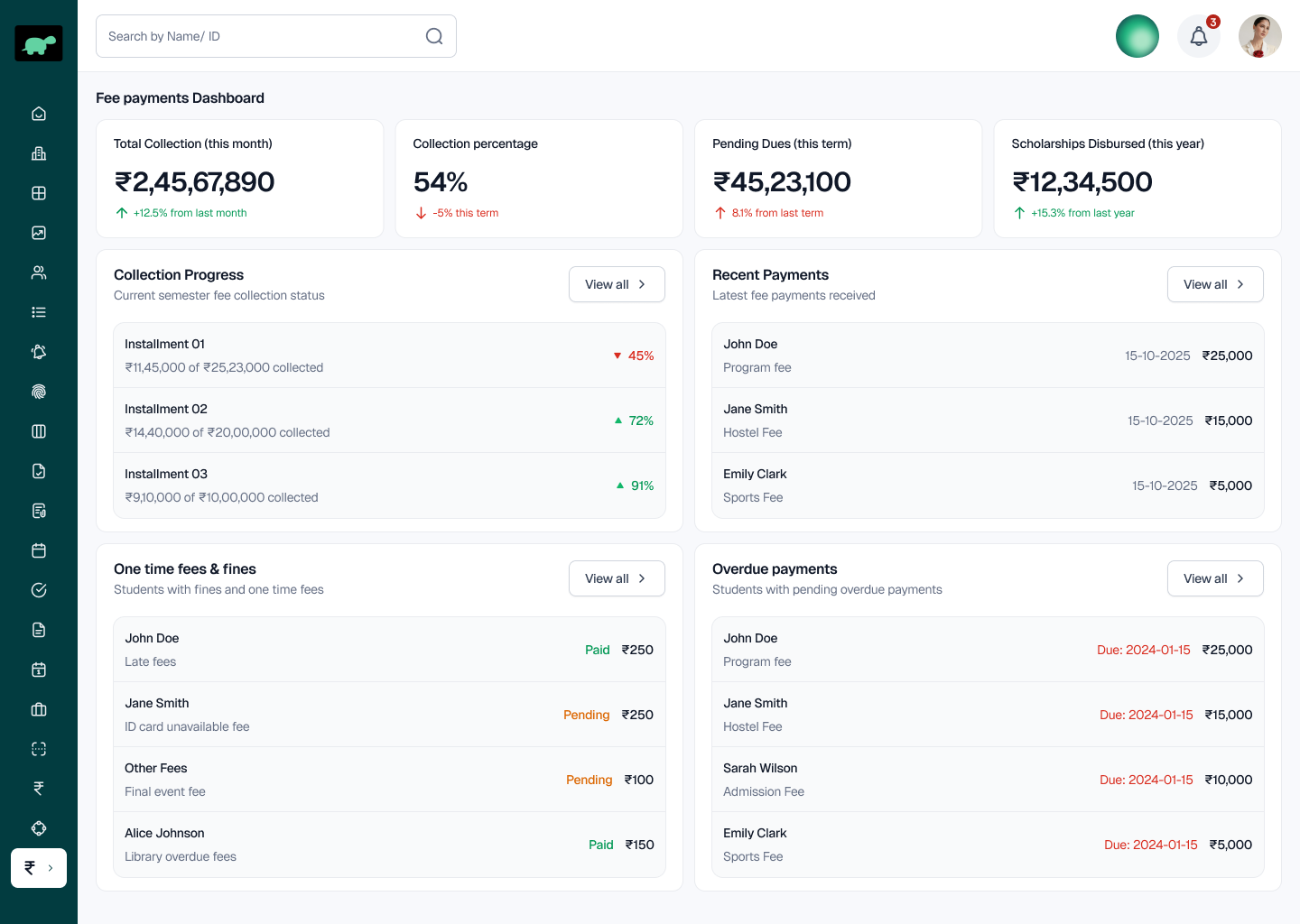Open the Students icon in the sidebar
The image size is (1300, 924).
[38, 272]
